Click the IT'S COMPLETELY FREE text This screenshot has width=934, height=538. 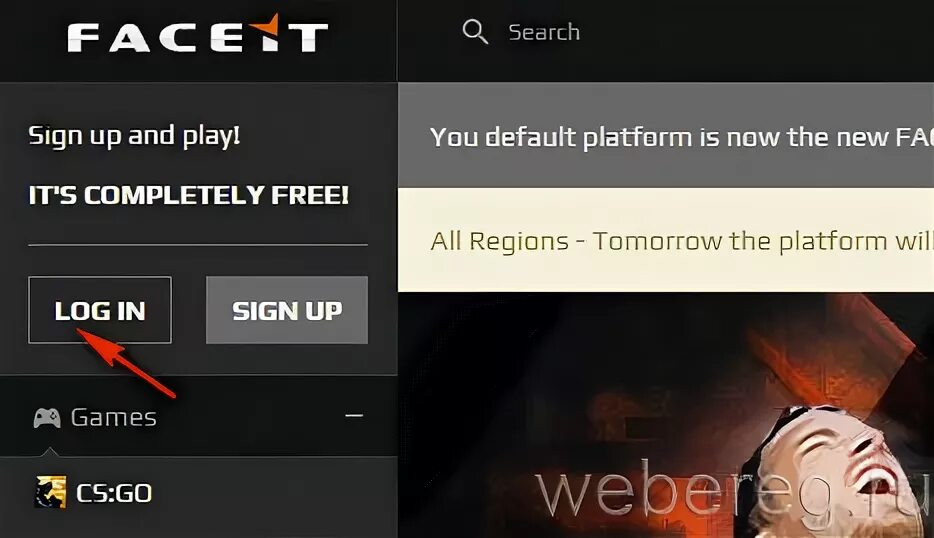189,195
